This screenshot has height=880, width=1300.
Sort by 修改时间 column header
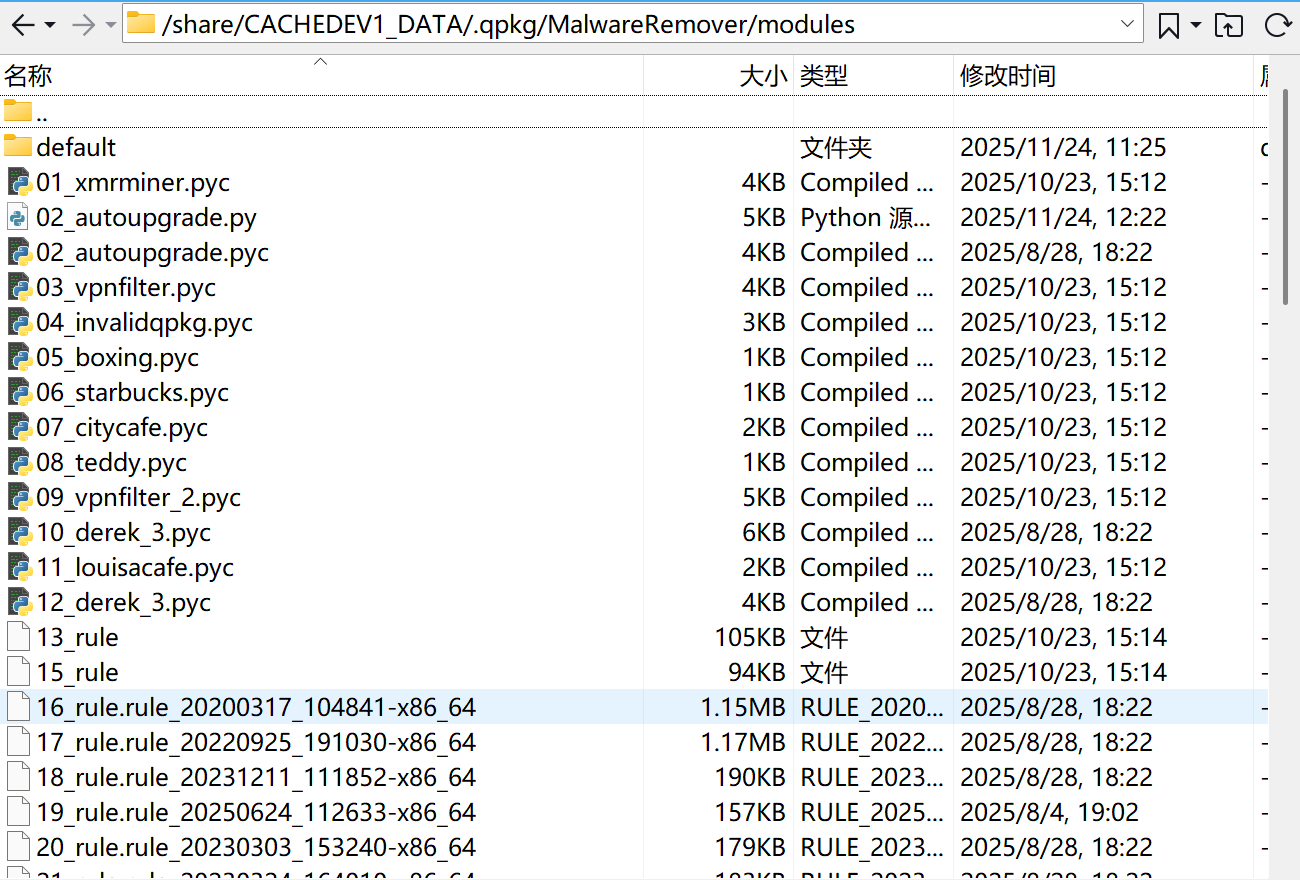click(x=1007, y=76)
